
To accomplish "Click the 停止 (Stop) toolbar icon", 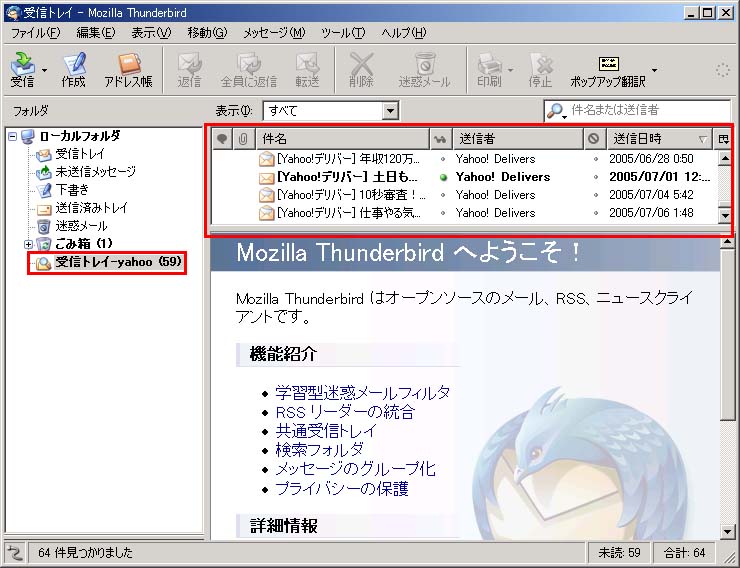I will (x=540, y=69).
